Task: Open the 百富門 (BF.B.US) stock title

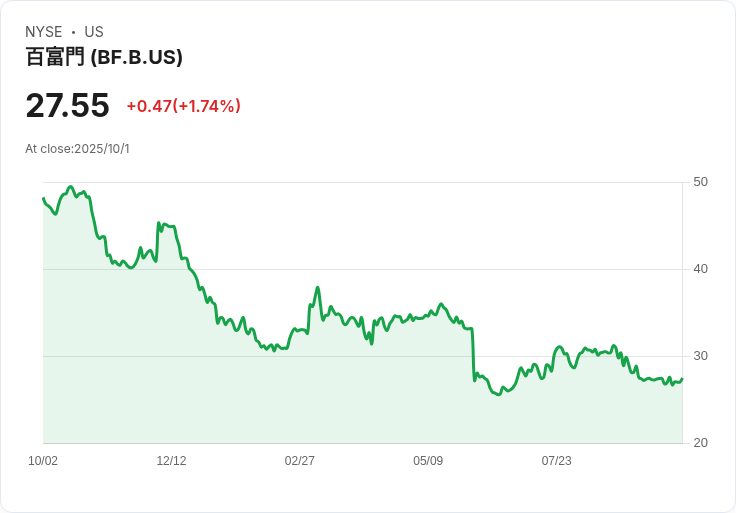Action: [x=104, y=58]
